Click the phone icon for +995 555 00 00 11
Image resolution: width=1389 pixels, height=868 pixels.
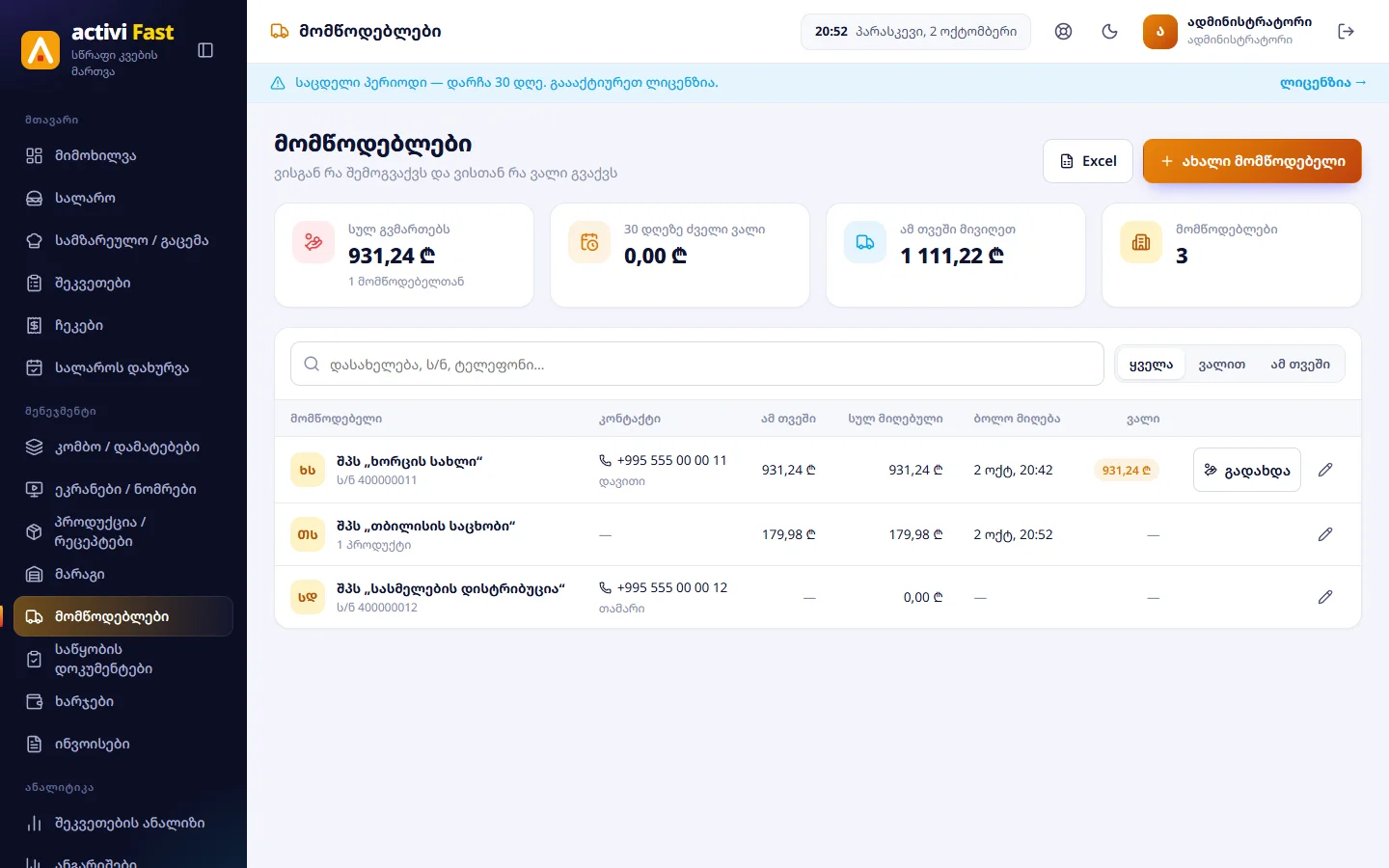click(605, 460)
